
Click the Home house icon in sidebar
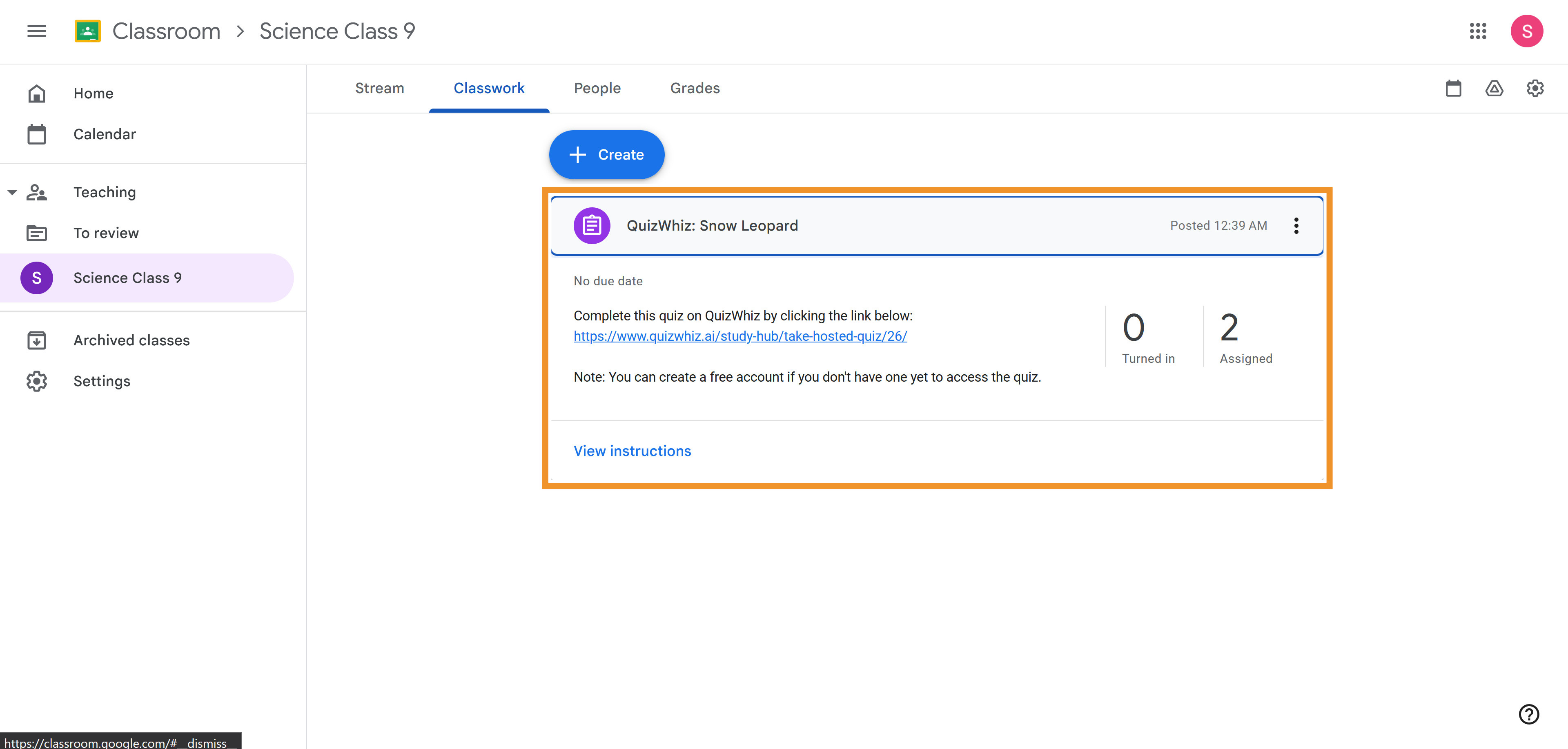[36, 93]
